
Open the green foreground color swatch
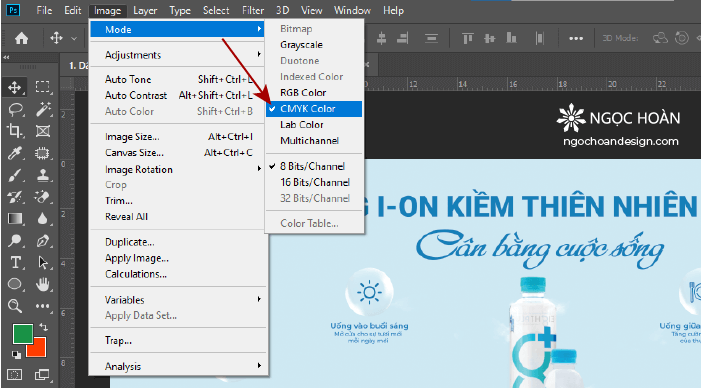click(x=22, y=334)
